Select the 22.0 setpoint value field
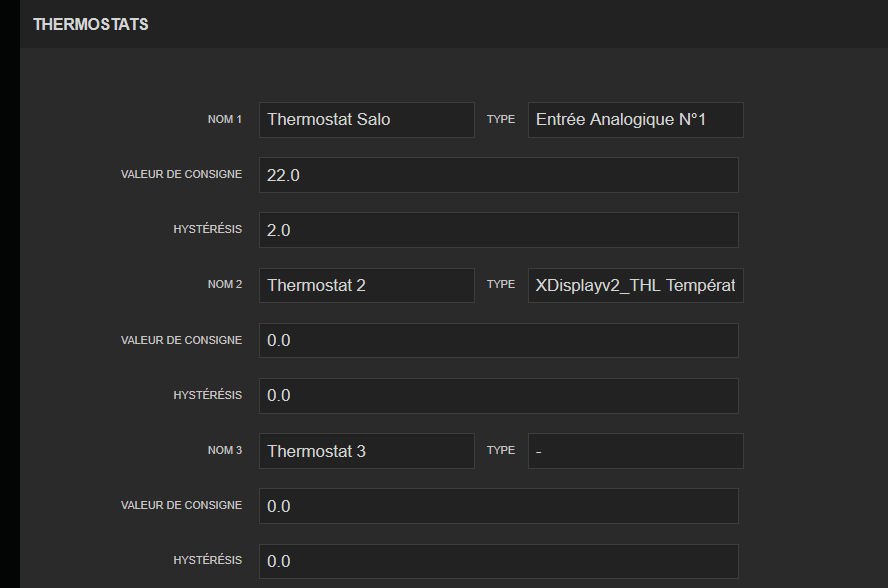 point(498,175)
